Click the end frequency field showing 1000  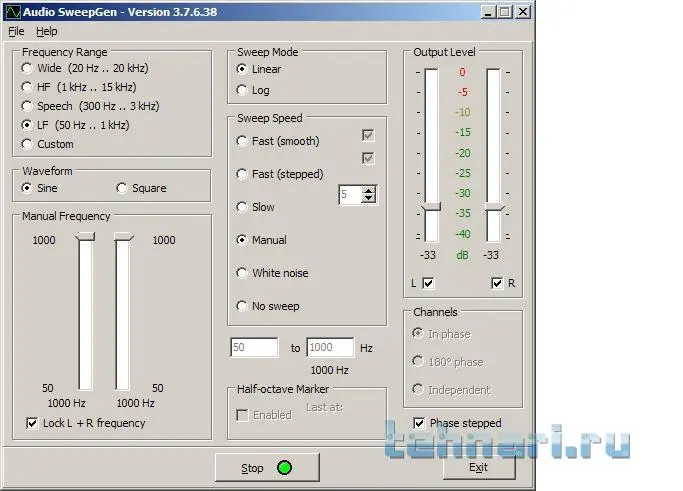click(330, 348)
